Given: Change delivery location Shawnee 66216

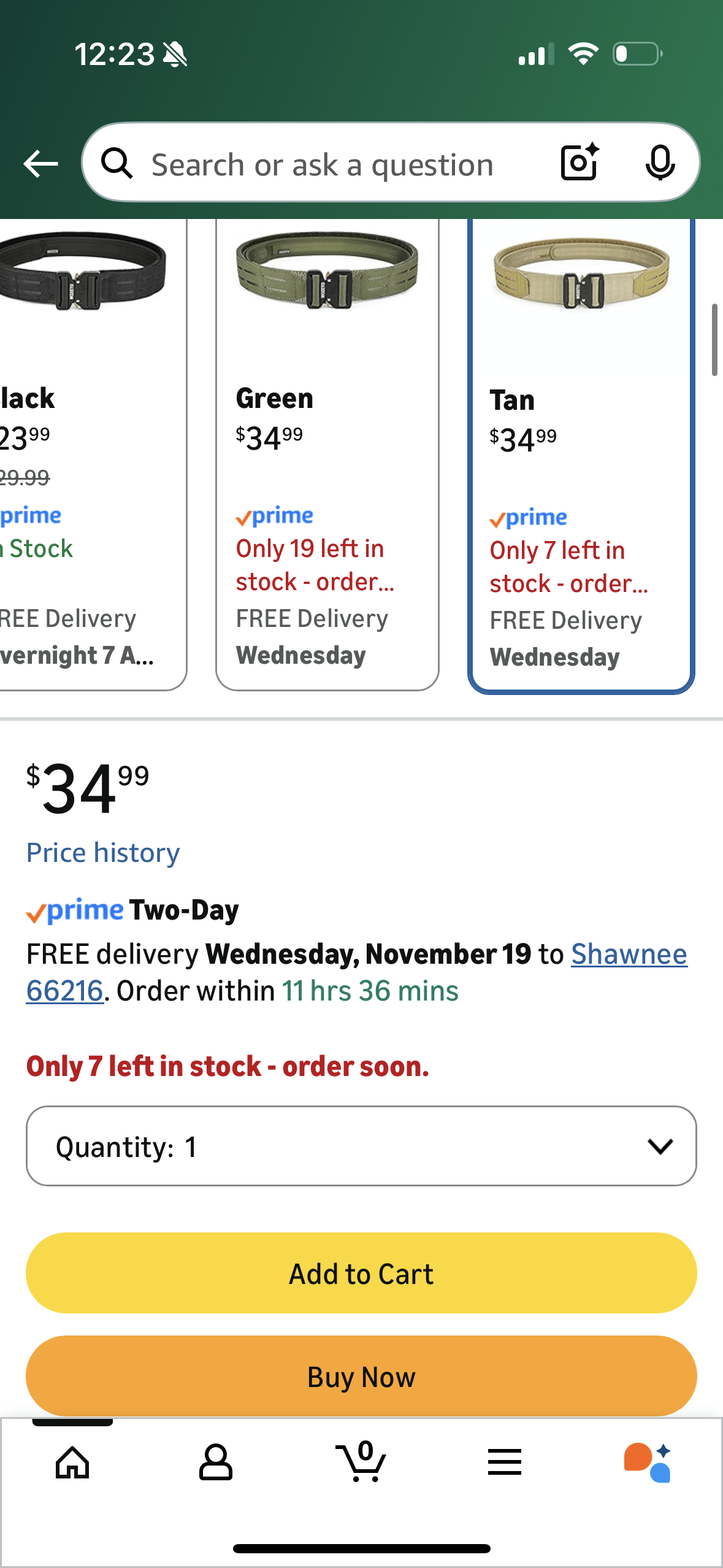Looking at the screenshot, I should [x=629, y=955].
